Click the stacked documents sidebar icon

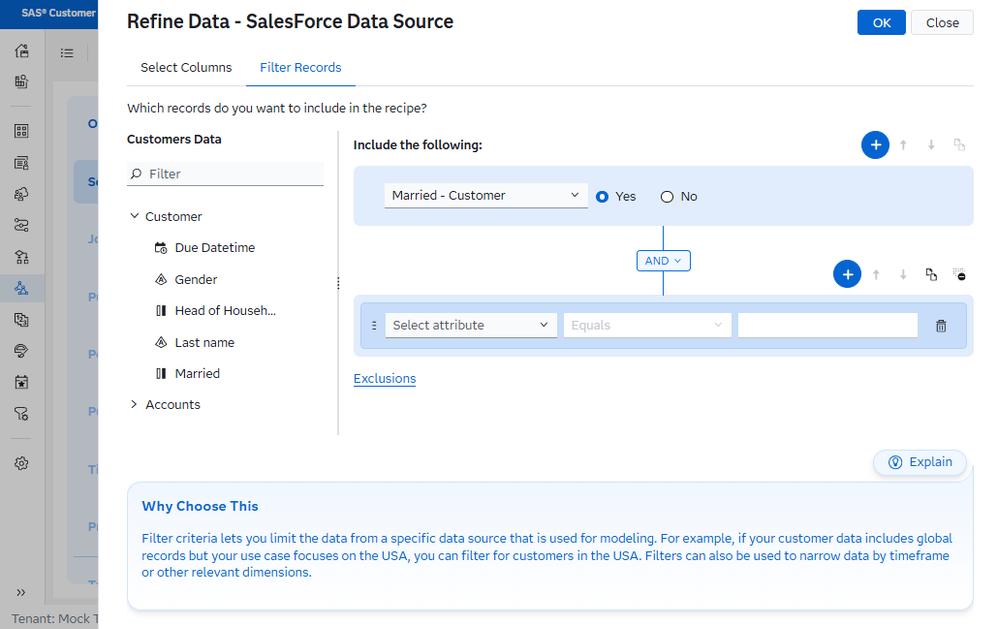coord(22,320)
